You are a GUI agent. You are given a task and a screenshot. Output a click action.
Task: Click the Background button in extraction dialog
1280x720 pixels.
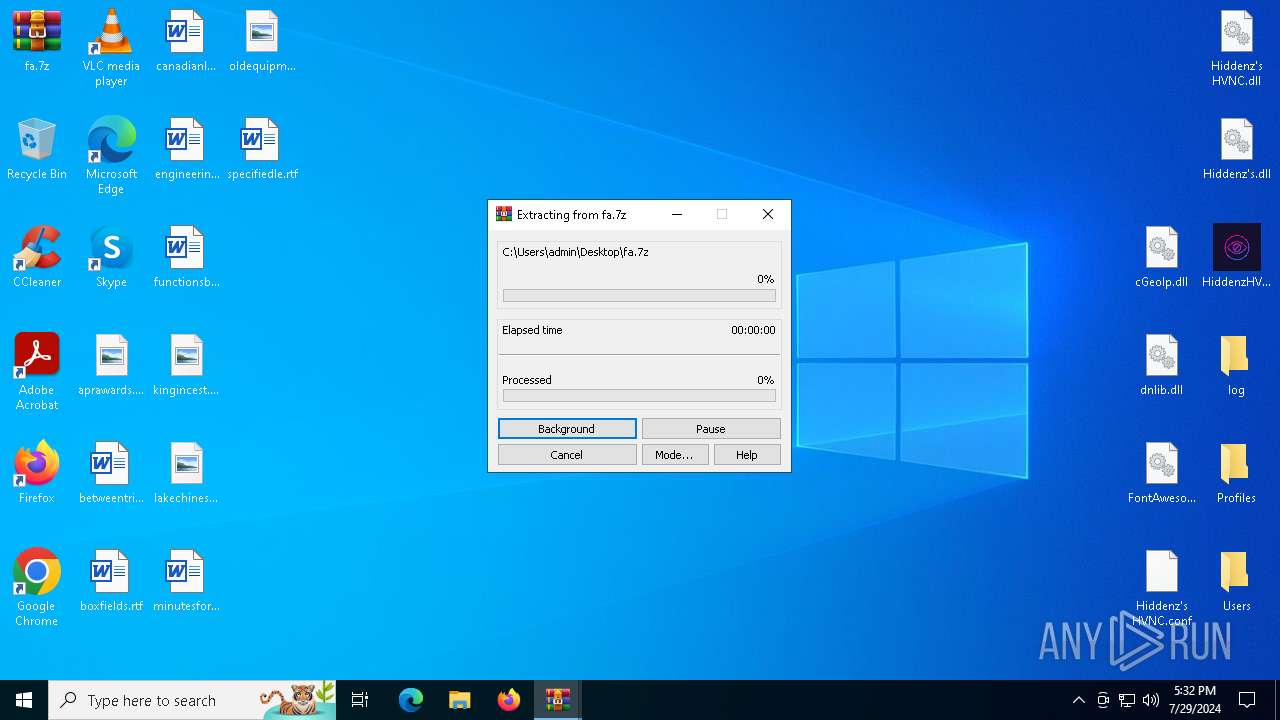567,429
